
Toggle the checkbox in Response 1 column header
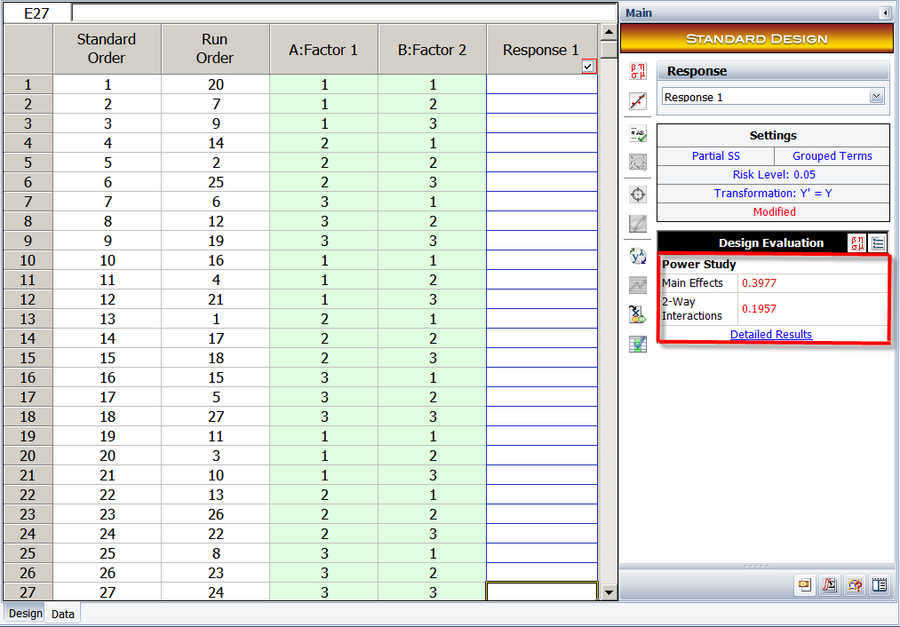(588, 66)
